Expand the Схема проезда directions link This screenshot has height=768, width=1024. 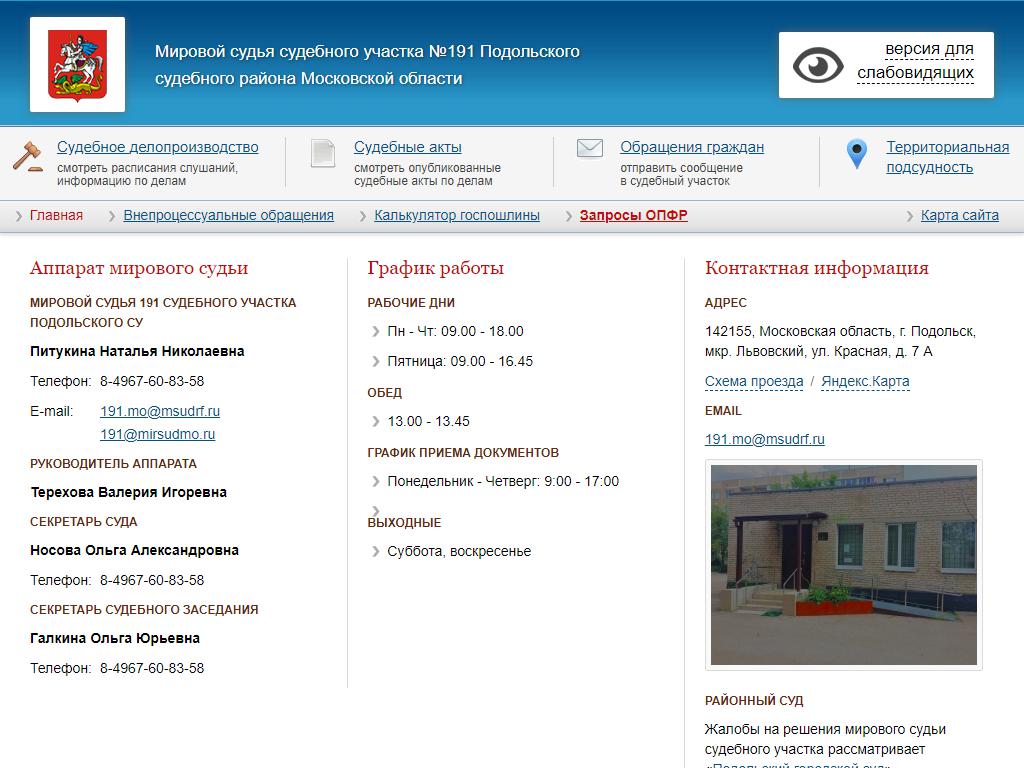(754, 381)
